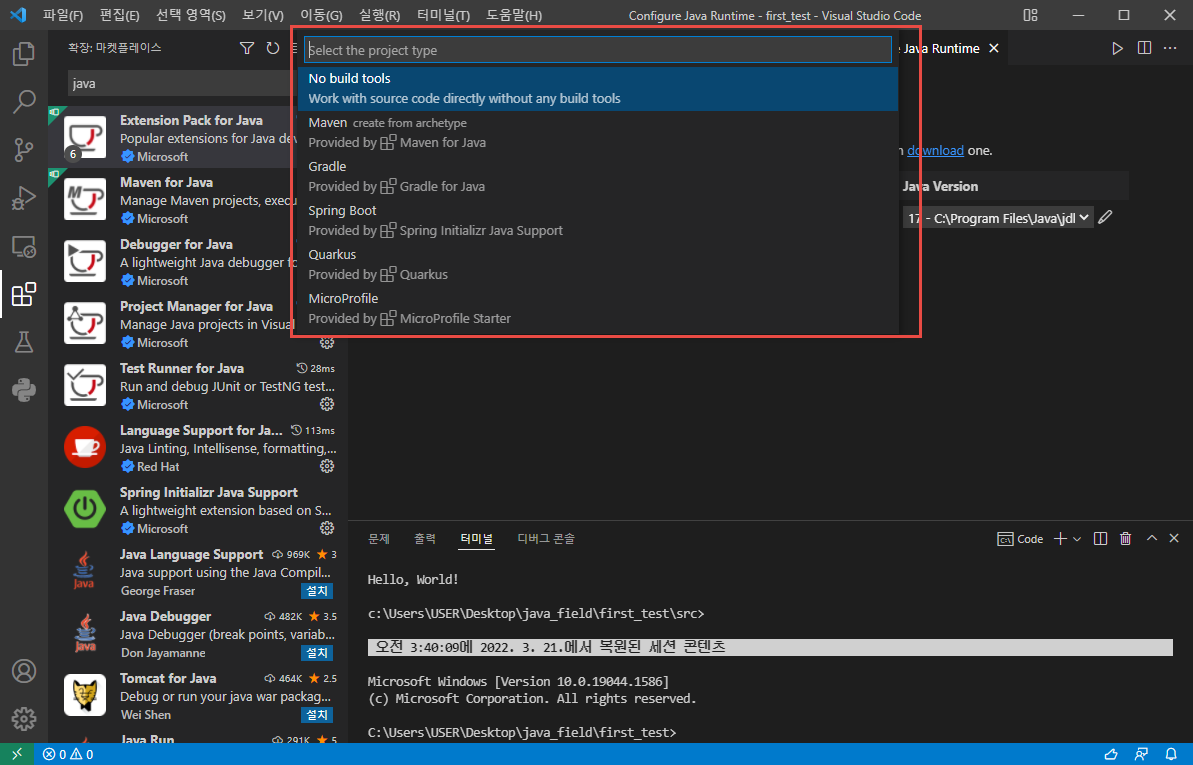Open 이동(G) menu
1193x765 pixels.
click(x=320, y=15)
